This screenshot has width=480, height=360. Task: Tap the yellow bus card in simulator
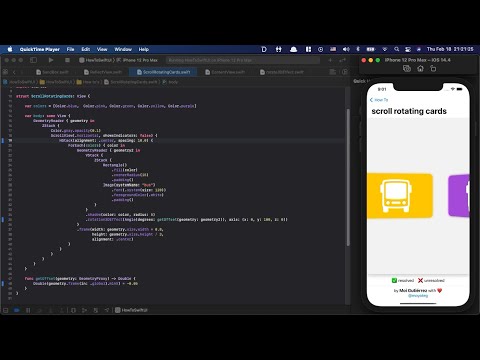click(400, 196)
